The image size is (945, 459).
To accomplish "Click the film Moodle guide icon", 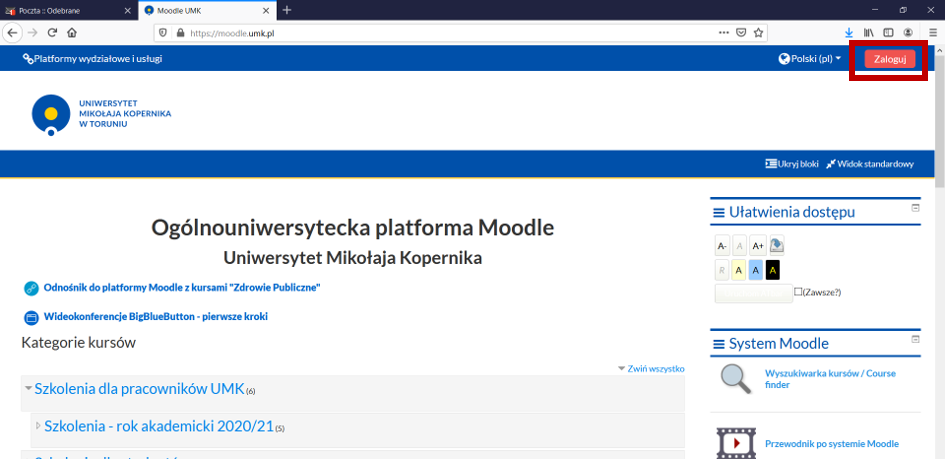I will (735, 443).
